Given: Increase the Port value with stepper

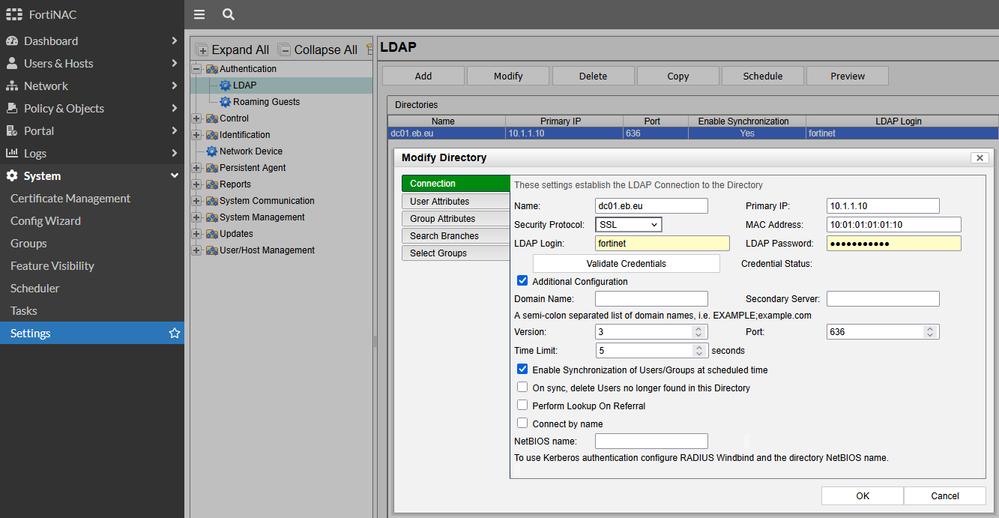Looking at the screenshot, I should coord(931,328).
